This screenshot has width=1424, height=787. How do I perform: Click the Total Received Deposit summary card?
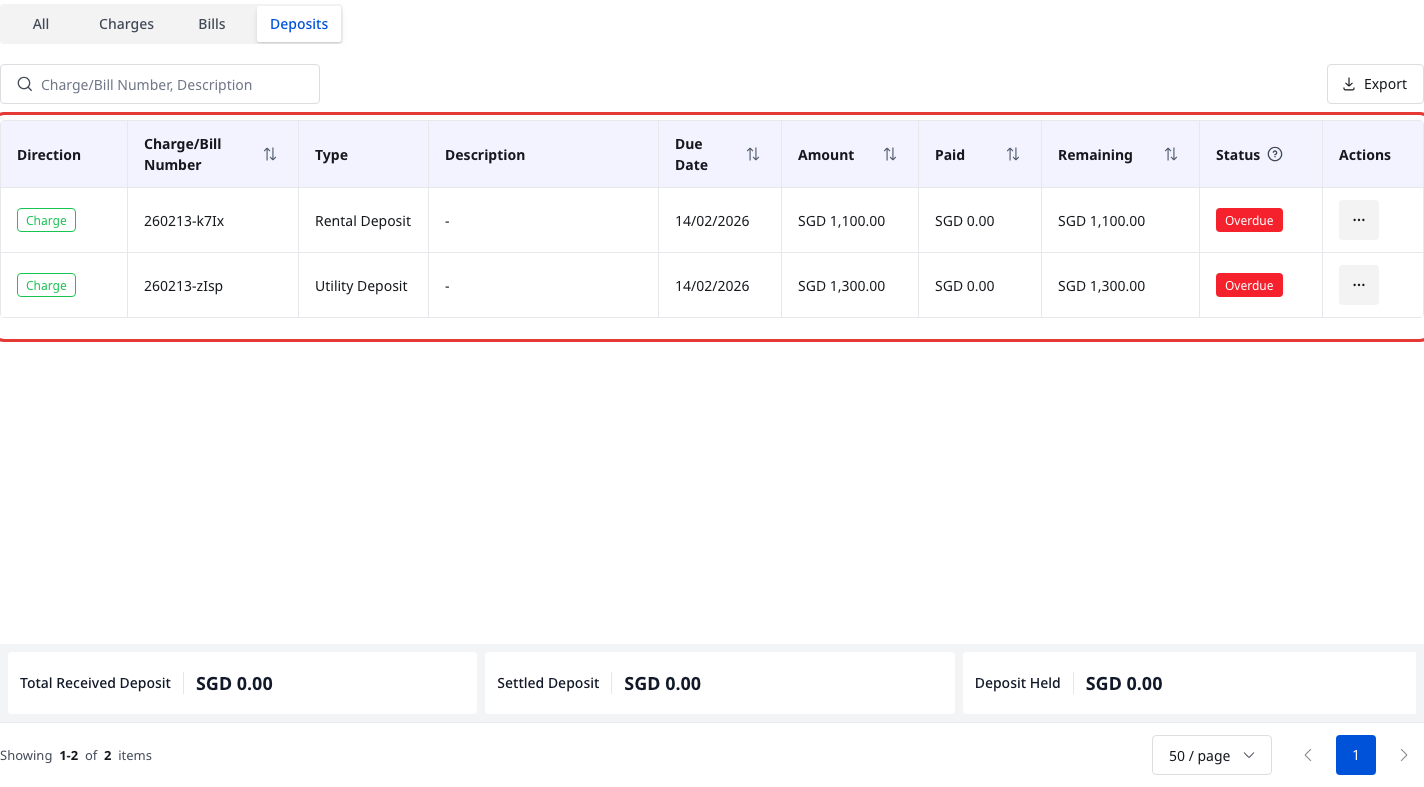tap(242, 683)
